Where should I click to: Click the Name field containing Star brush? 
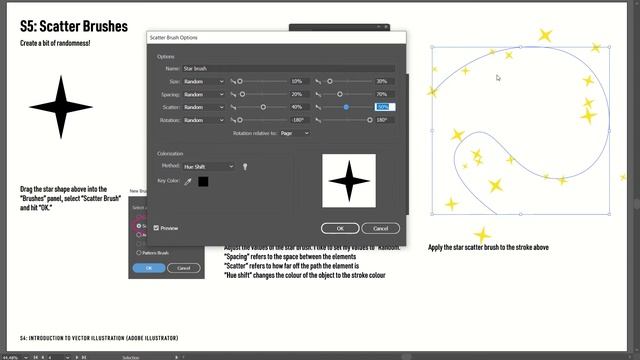[x=289, y=69]
